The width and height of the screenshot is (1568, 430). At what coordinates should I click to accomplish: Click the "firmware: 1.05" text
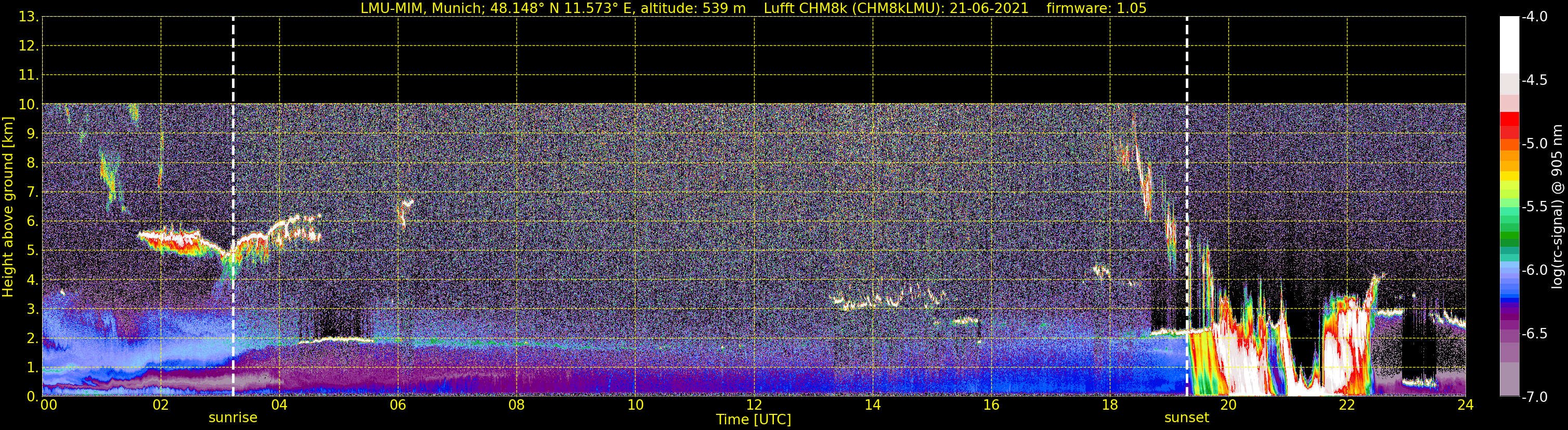(x=1096, y=8)
